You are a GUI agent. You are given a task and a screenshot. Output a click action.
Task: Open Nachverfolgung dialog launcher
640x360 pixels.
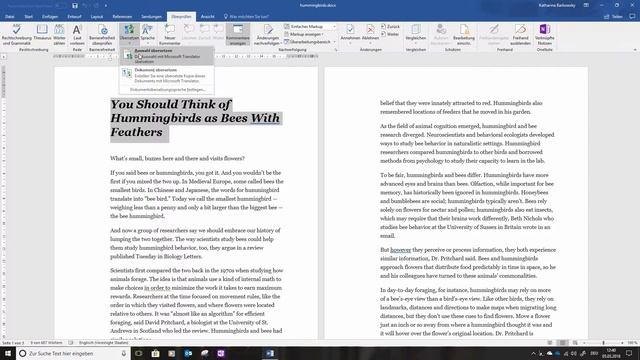336,50
